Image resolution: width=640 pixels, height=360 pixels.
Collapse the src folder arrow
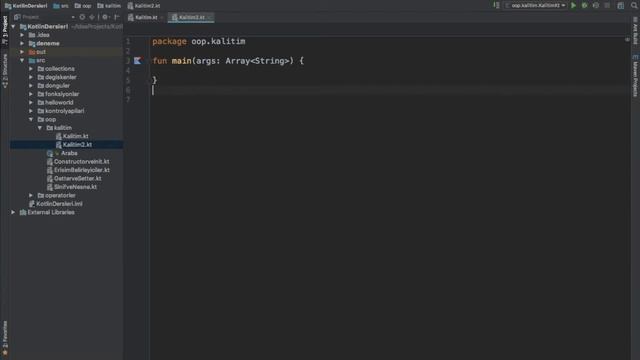(x=22, y=60)
